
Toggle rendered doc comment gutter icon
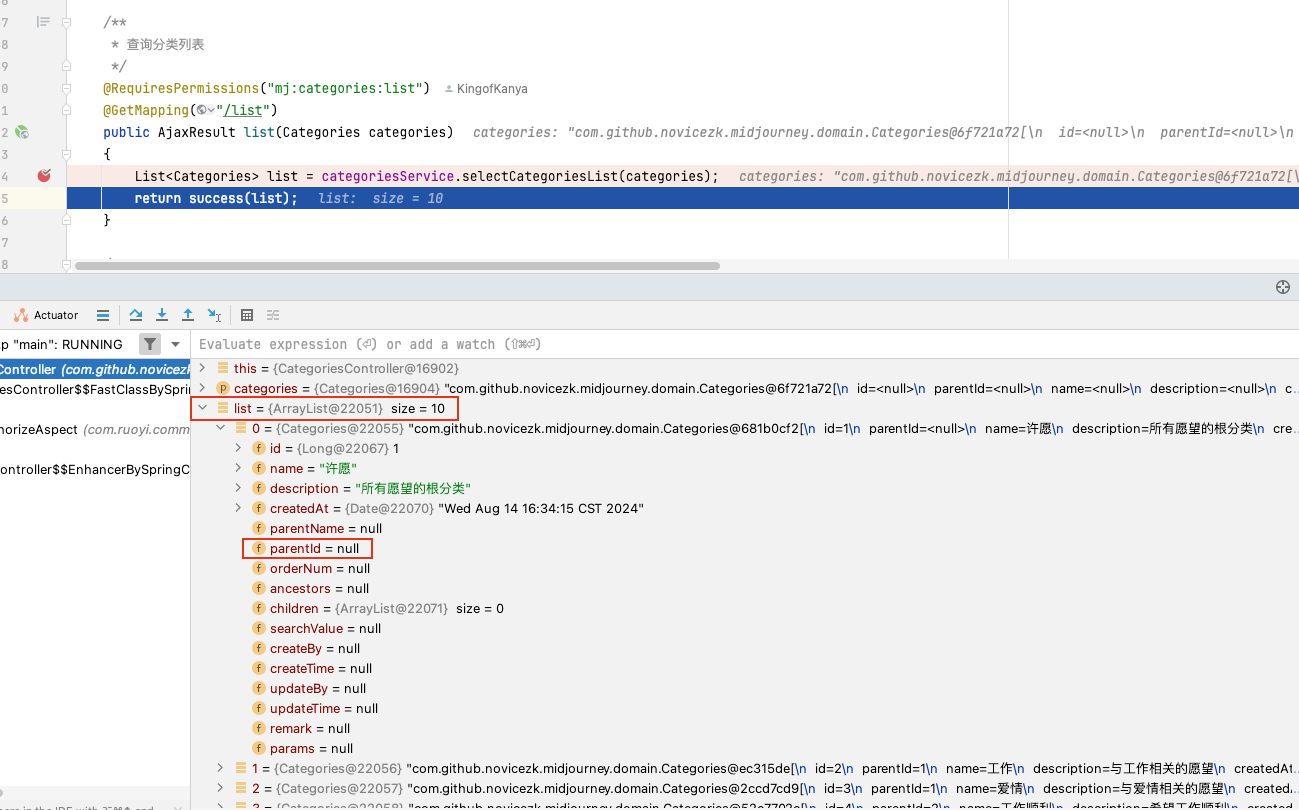[x=43, y=22]
